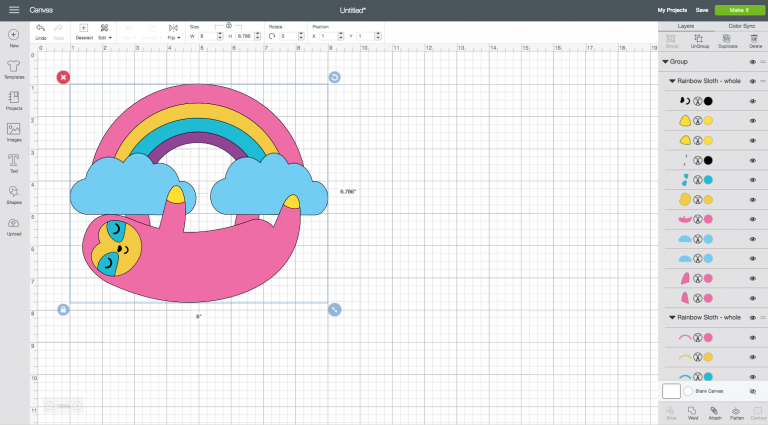The height and width of the screenshot is (425, 768).
Task: Hide the pink rainbow arc layer
Action: coord(753,337)
